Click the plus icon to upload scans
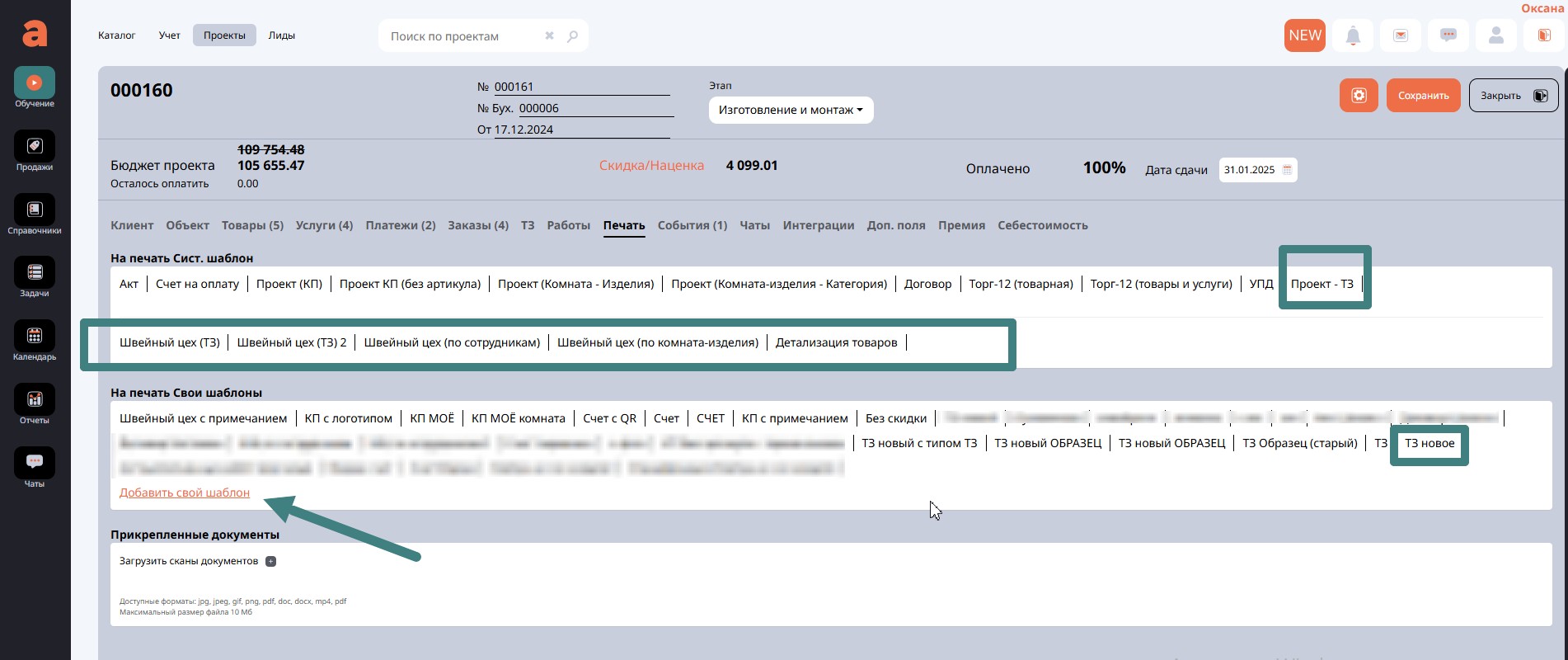The image size is (1568, 660). pyautogui.click(x=270, y=562)
